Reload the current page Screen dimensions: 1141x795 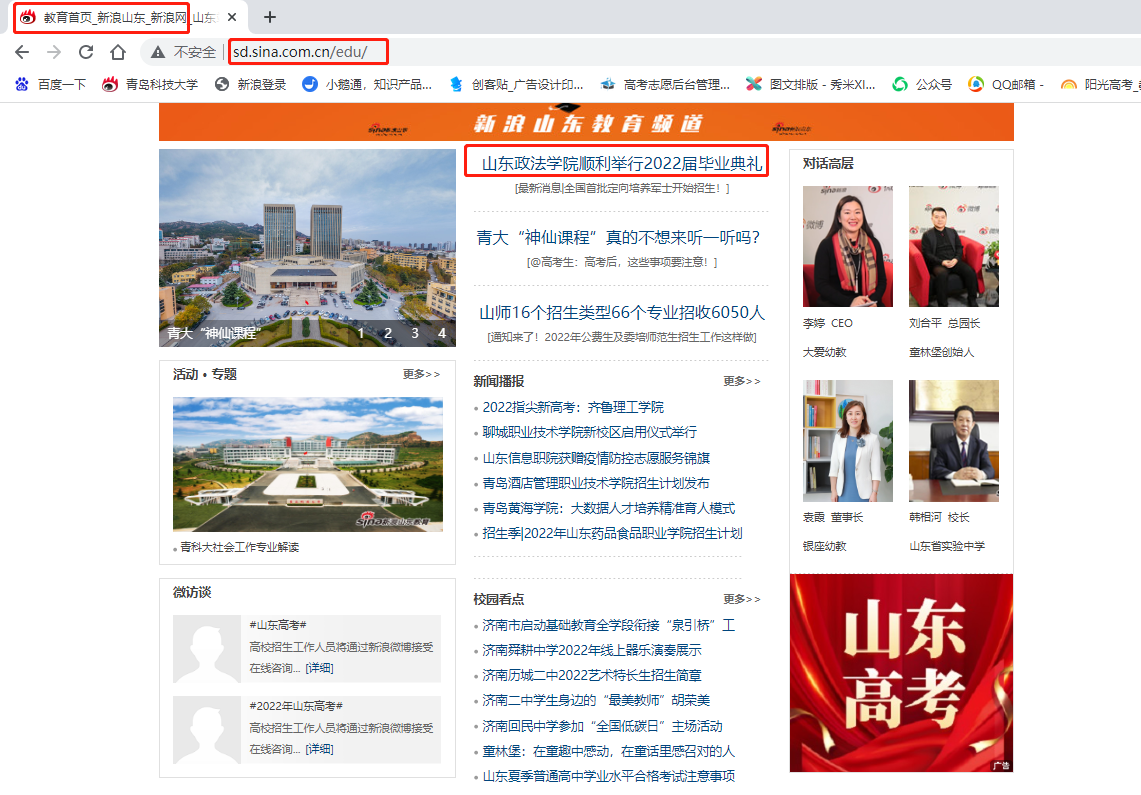[86, 52]
